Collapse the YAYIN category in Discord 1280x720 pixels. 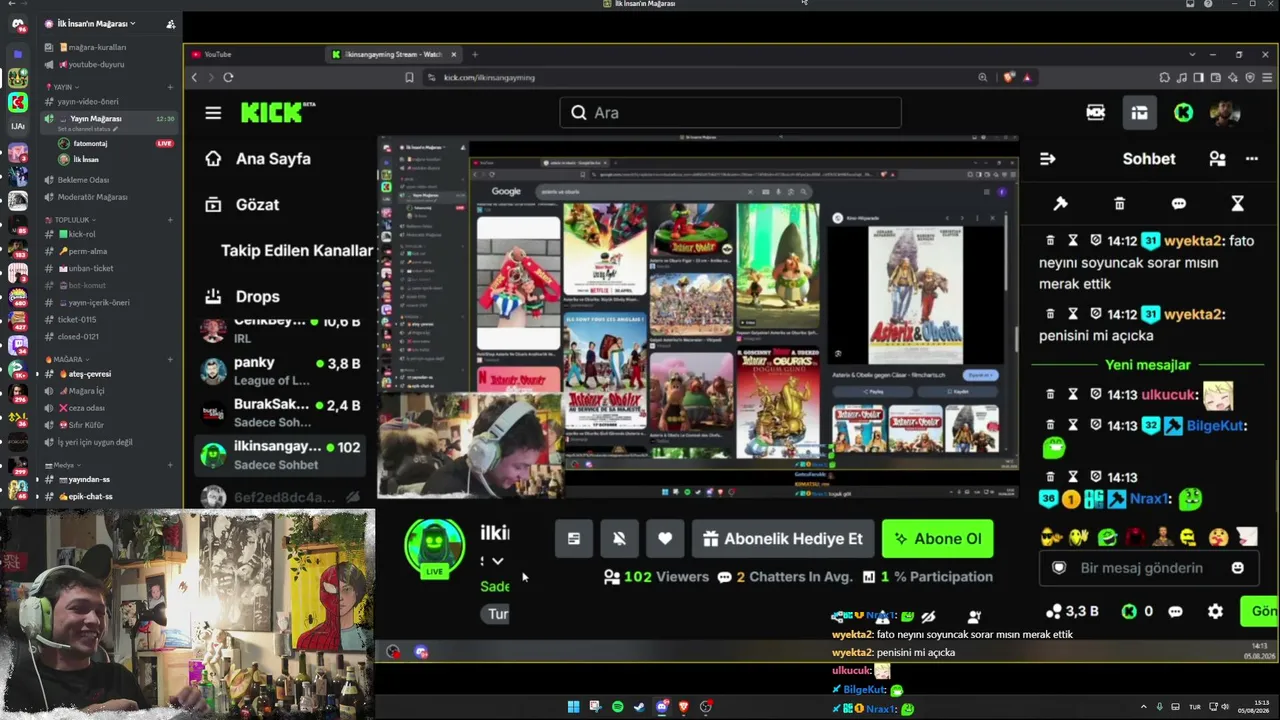click(66, 87)
